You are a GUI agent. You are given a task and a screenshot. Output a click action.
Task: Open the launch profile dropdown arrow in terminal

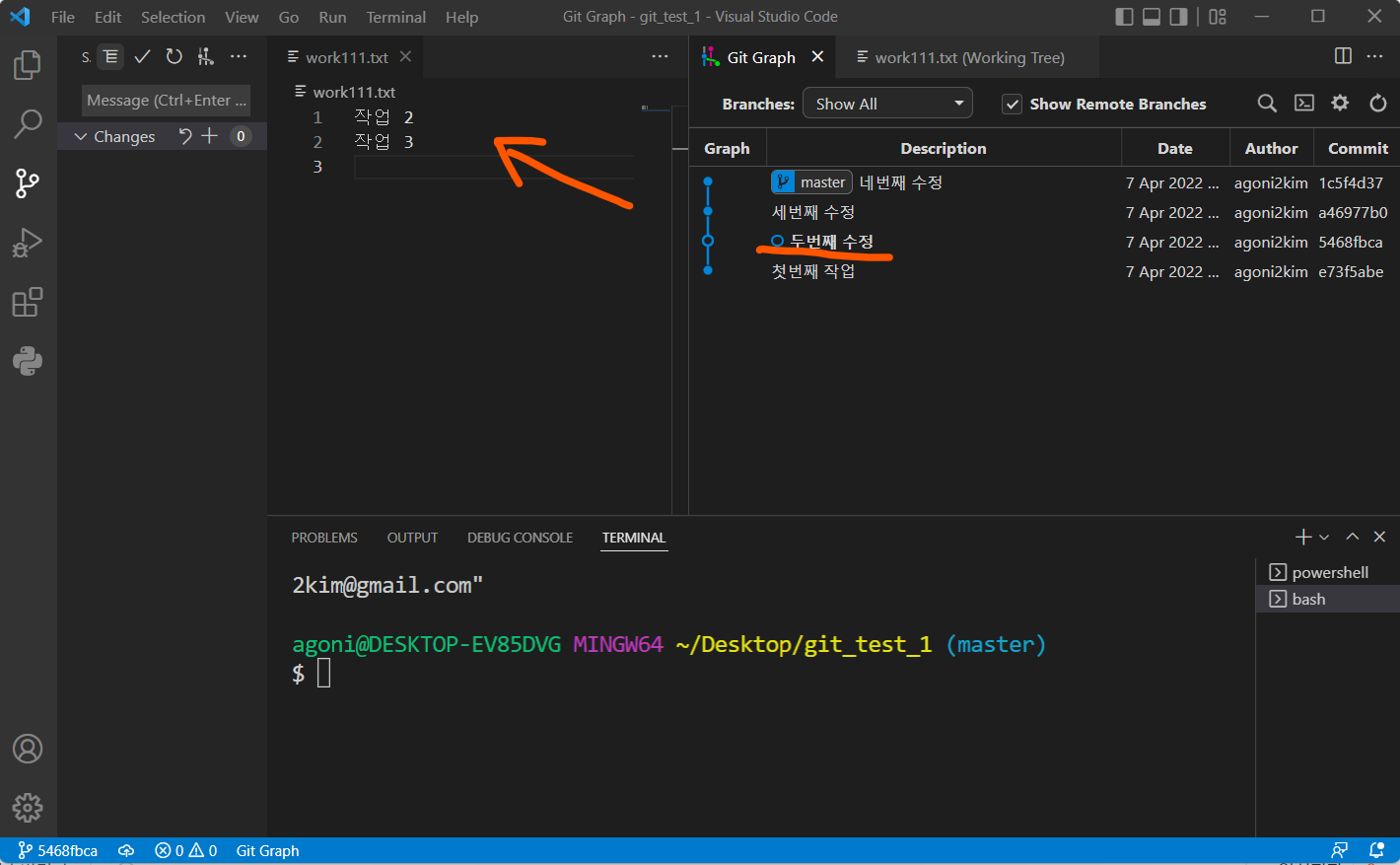(1324, 537)
